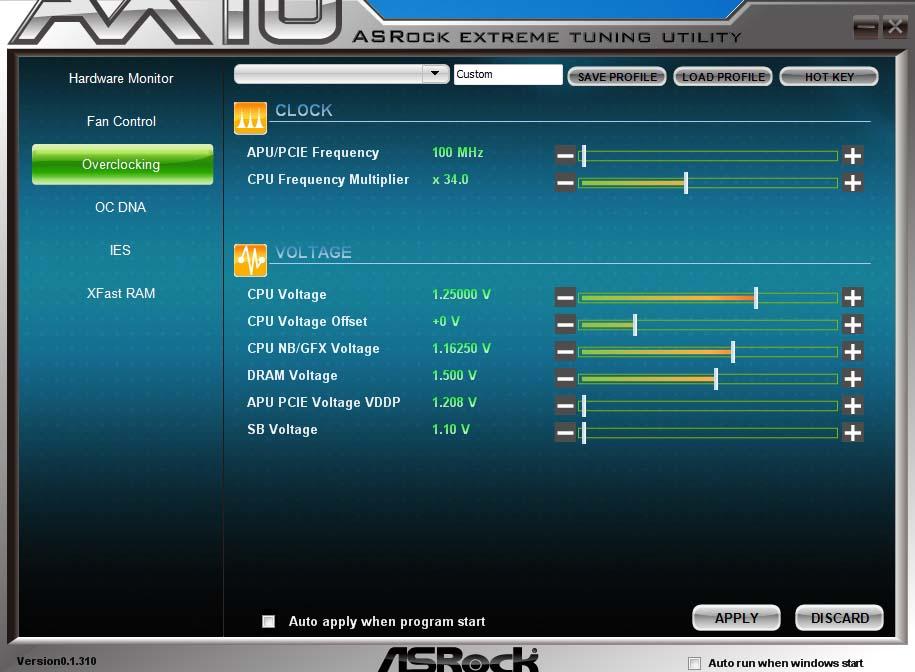Click the SB Voltage slider handle
The height and width of the screenshot is (672, 915).
[x=584, y=432]
